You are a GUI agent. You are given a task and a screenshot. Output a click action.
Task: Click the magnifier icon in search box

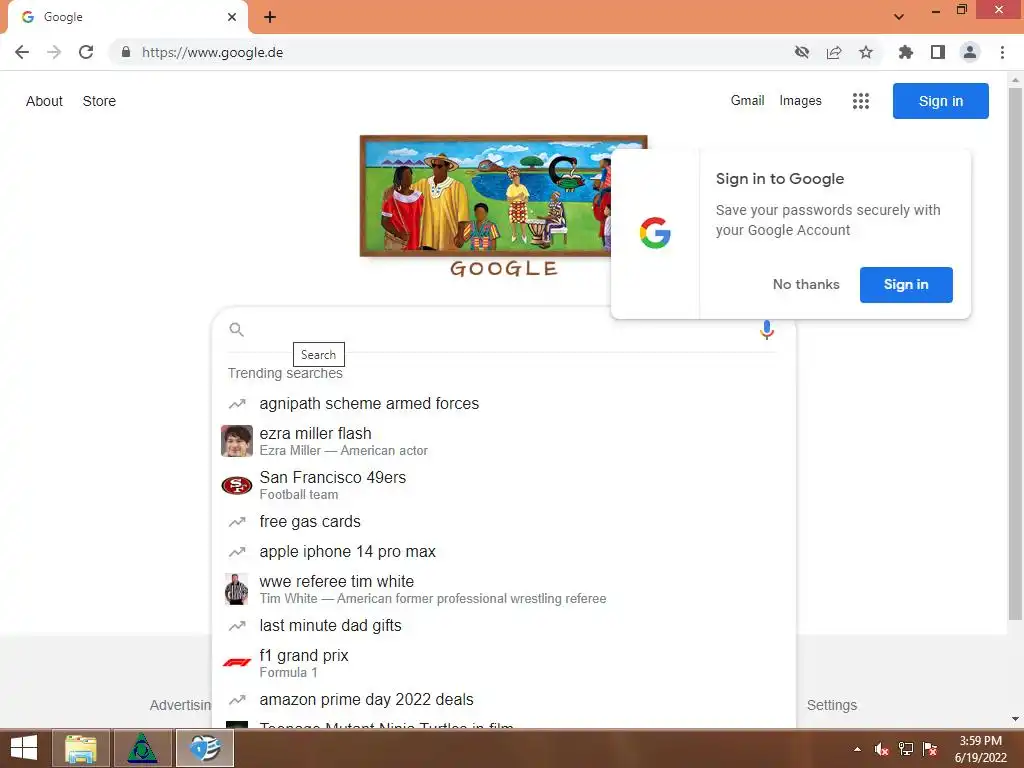(236, 330)
